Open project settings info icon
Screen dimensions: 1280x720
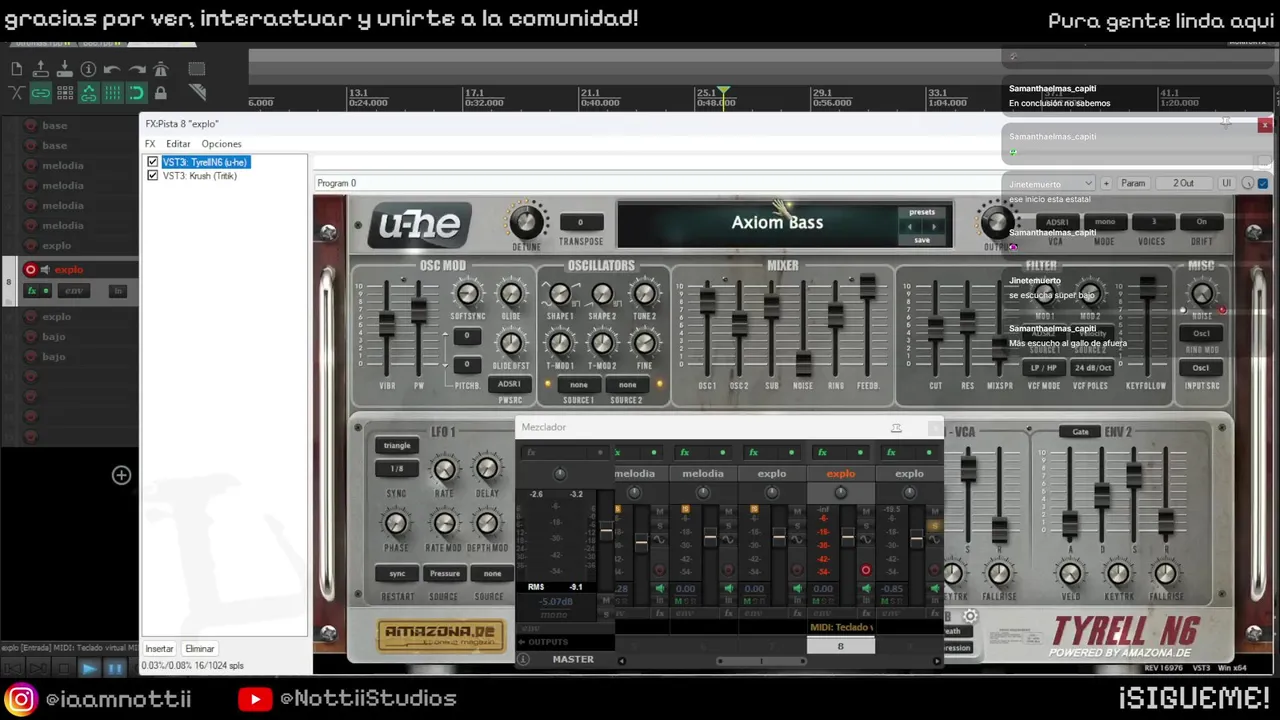88,69
